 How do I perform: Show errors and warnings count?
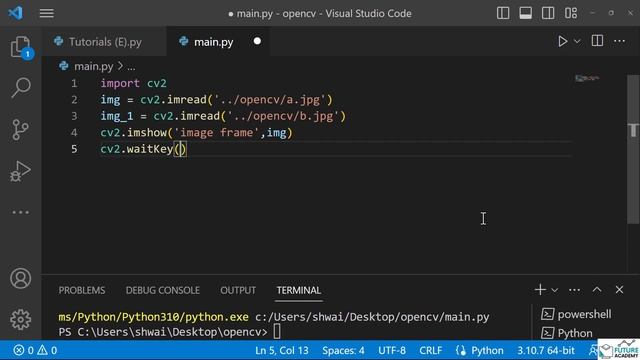click(35, 350)
